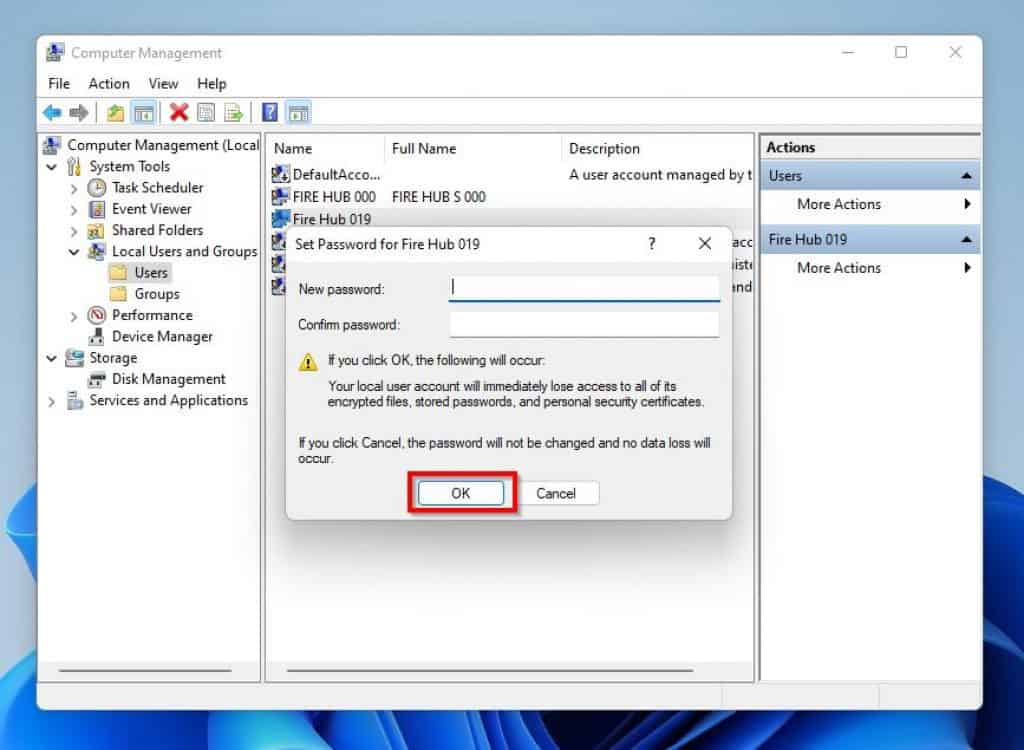This screenshot has height=750, width=1024.
Task: Open the View menu
Action: click(x=163, y=84)
